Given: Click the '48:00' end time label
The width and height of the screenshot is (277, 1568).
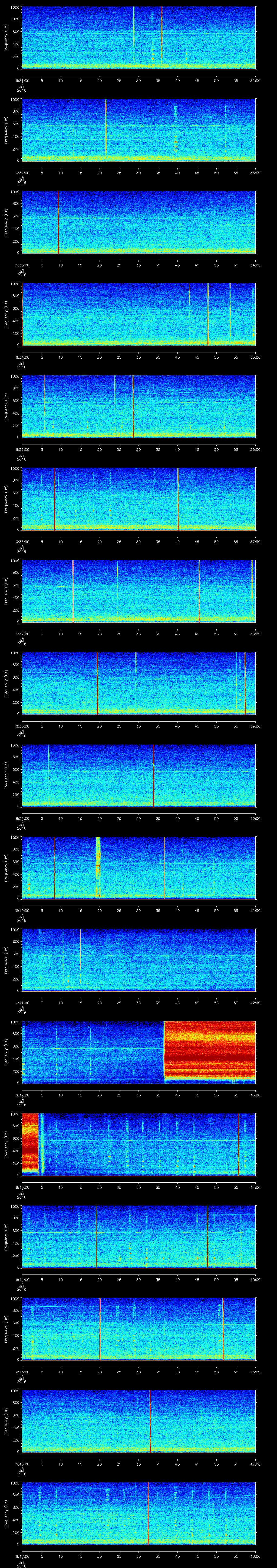Looking at the screenshot, I should pyautogui.click(x=255, y=1556).
